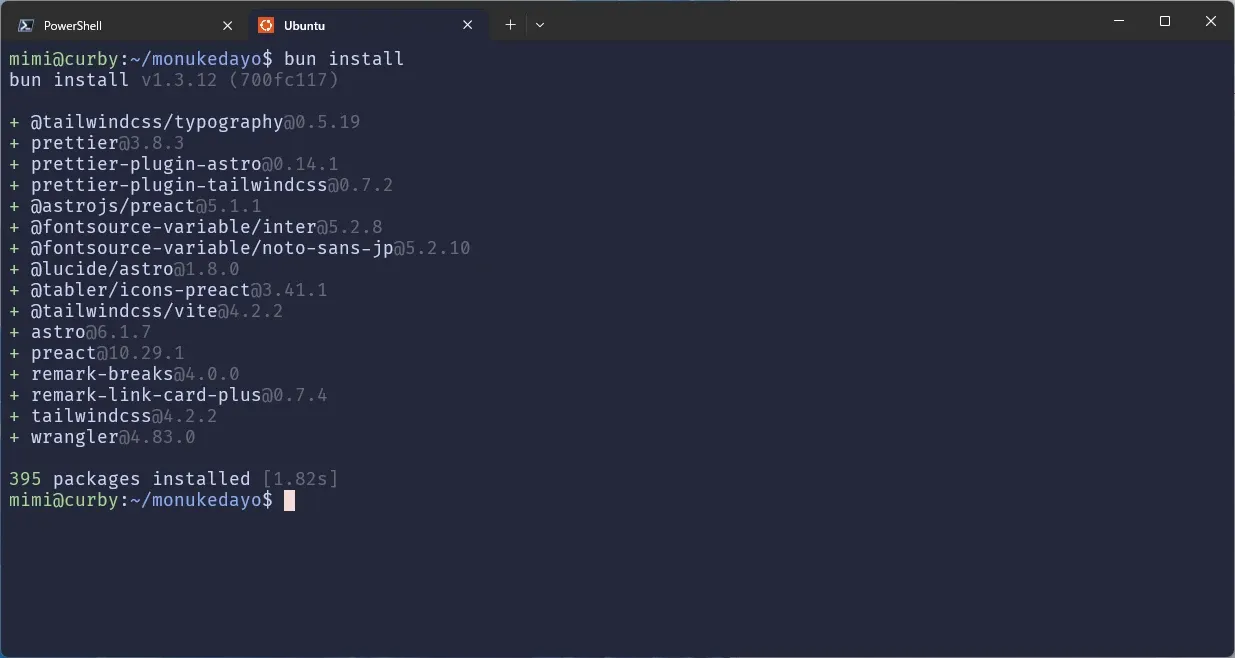Click the 'remark-breaks' package line
1235x658 pixels.
tap(124, 374)
